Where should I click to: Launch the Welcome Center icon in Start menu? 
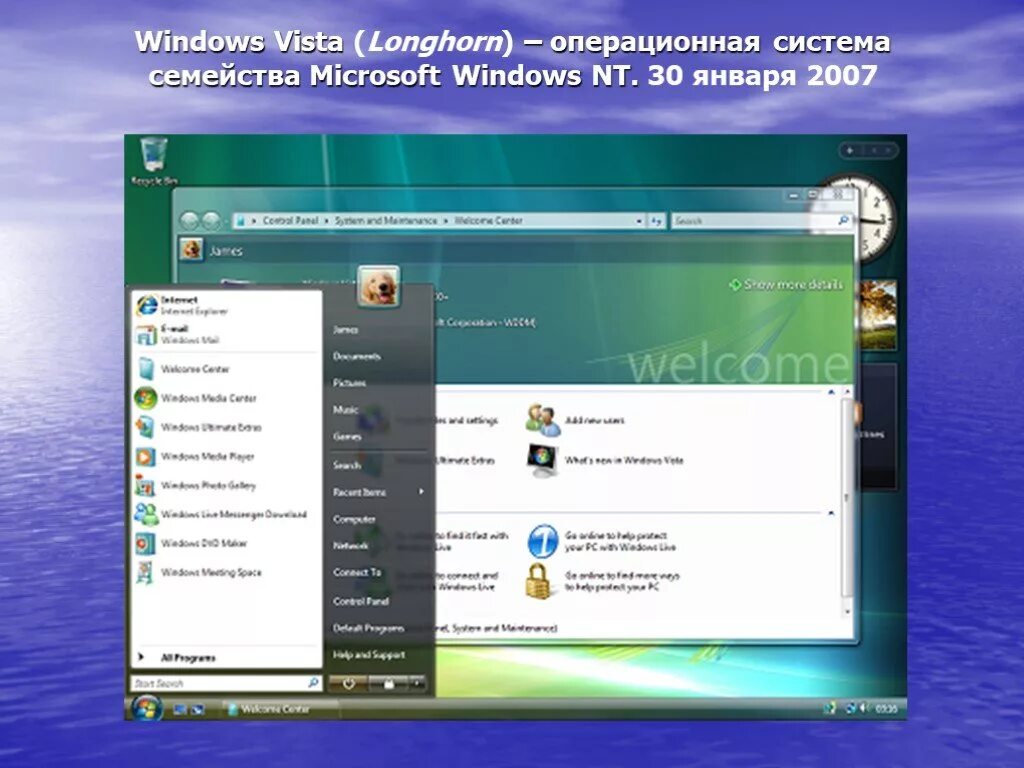click(146, 369)
